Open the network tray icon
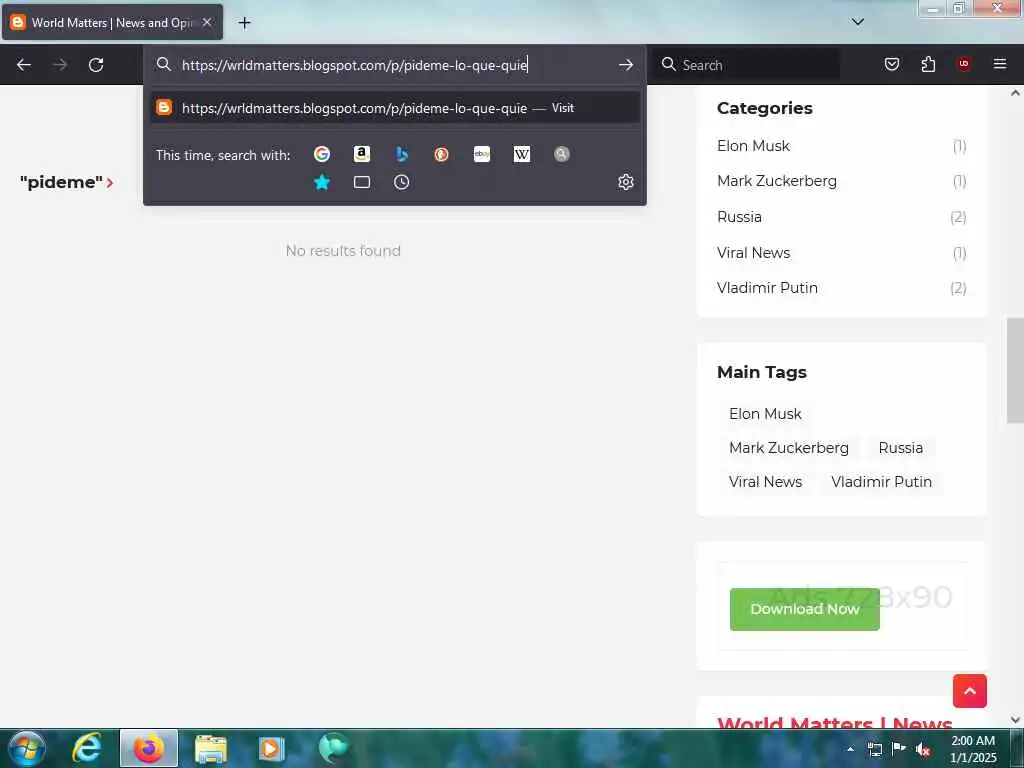1024x768 pixels. coord(874,749)
